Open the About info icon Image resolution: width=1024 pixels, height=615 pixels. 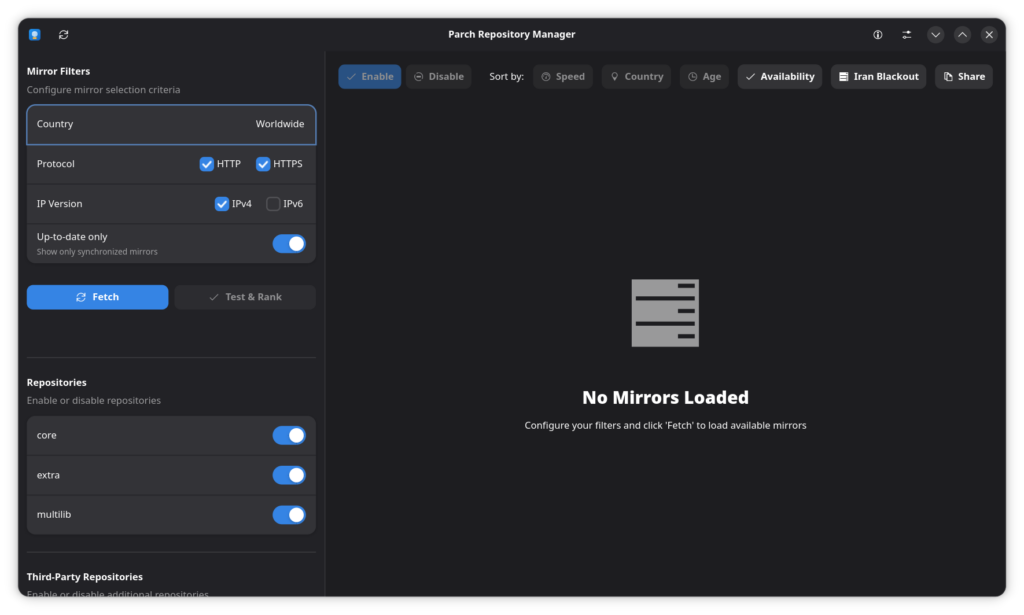[878, 35]
